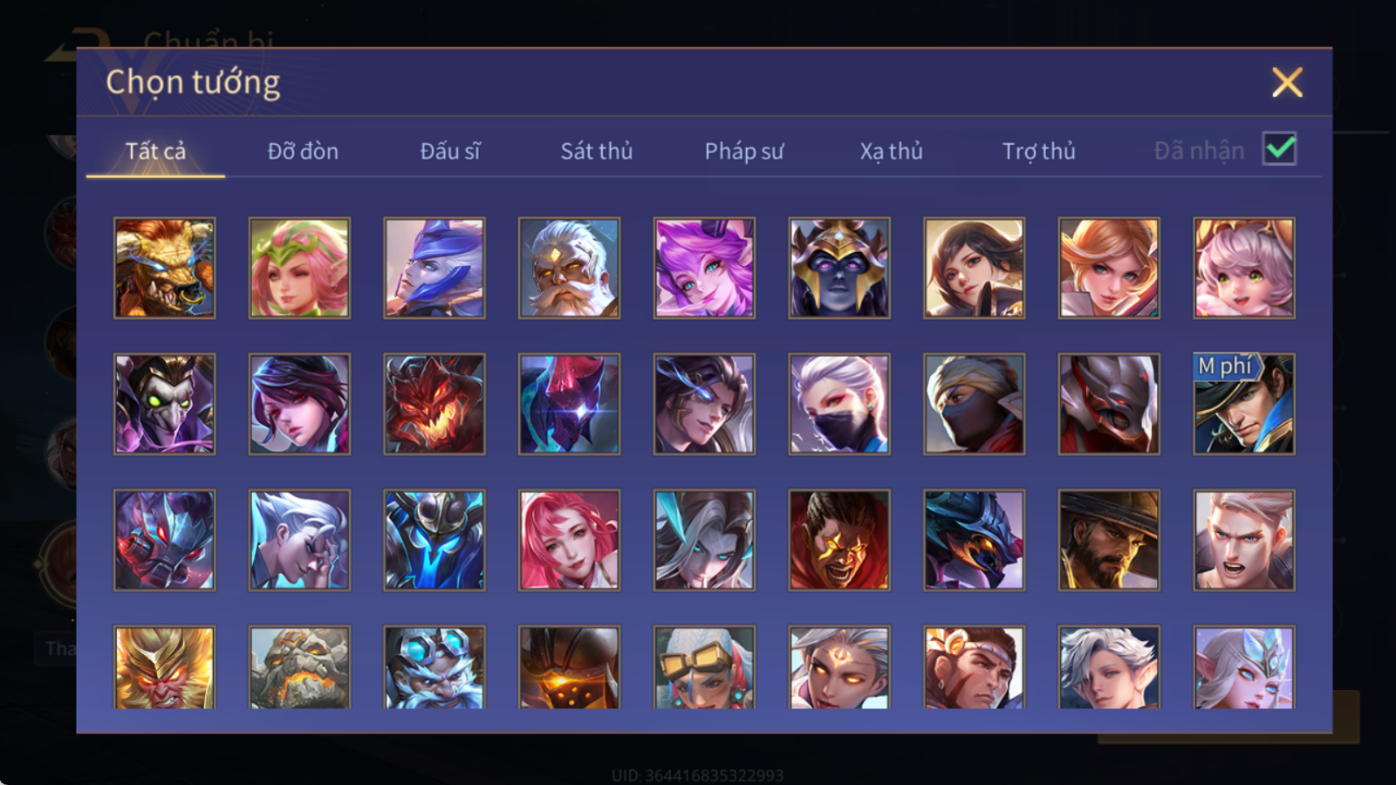Select the blue armored knight hero portrait
Screen dimensions: 1396x785
pyautogui.click(x=434, y=540)
